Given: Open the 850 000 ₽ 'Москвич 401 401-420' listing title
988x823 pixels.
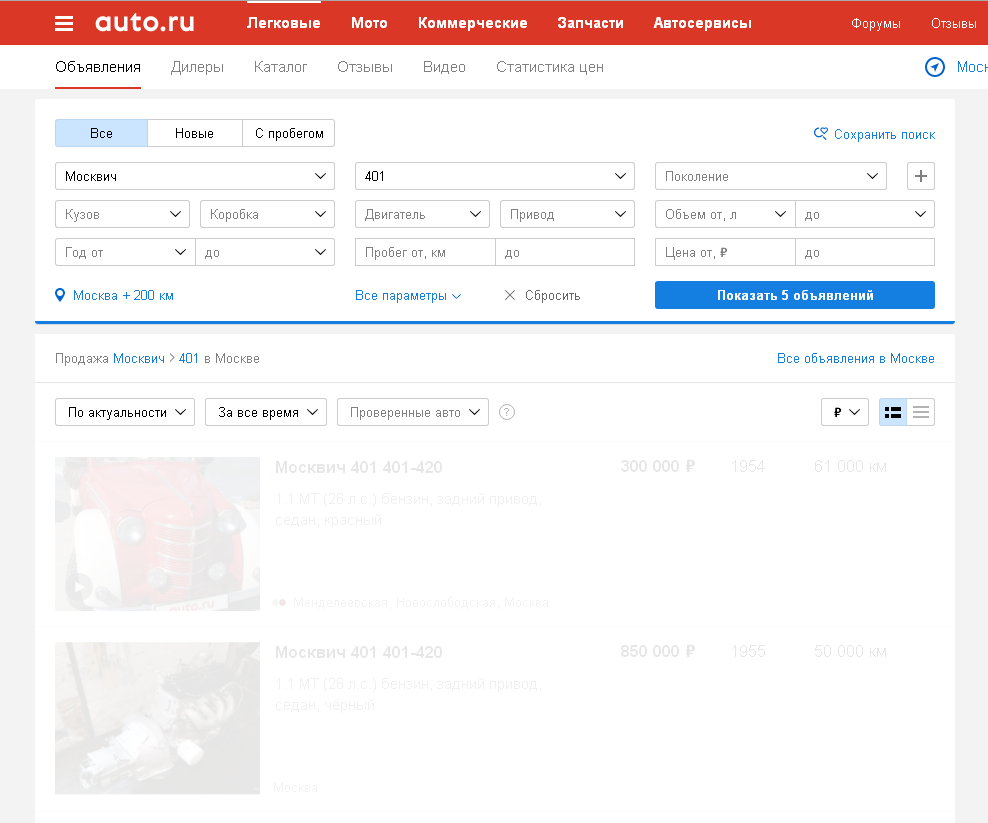Looking at the screenshot, I should [359, 652].
